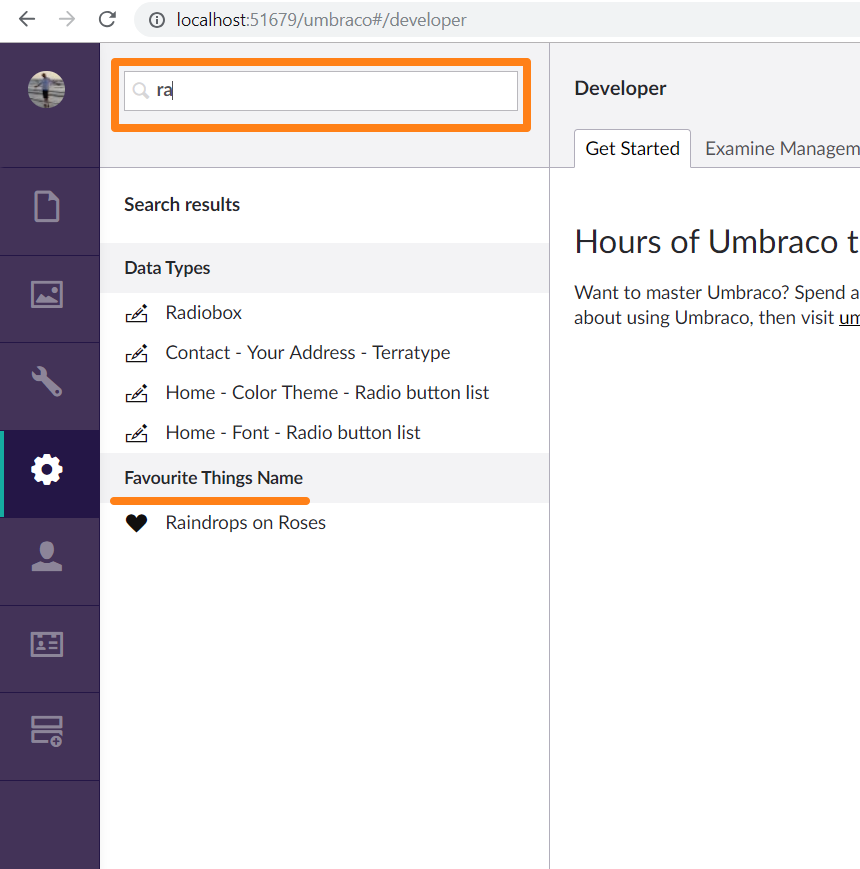Click icon beside Contact - Your Address - Terratype
Viewport: 860px width, 869px height.
[x=136, y=353]
